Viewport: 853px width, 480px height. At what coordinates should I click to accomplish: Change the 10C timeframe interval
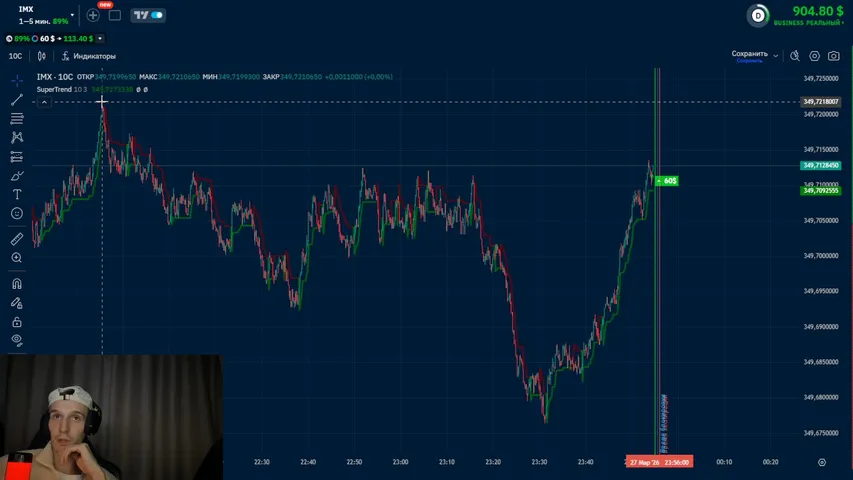[x=15, y=56]
